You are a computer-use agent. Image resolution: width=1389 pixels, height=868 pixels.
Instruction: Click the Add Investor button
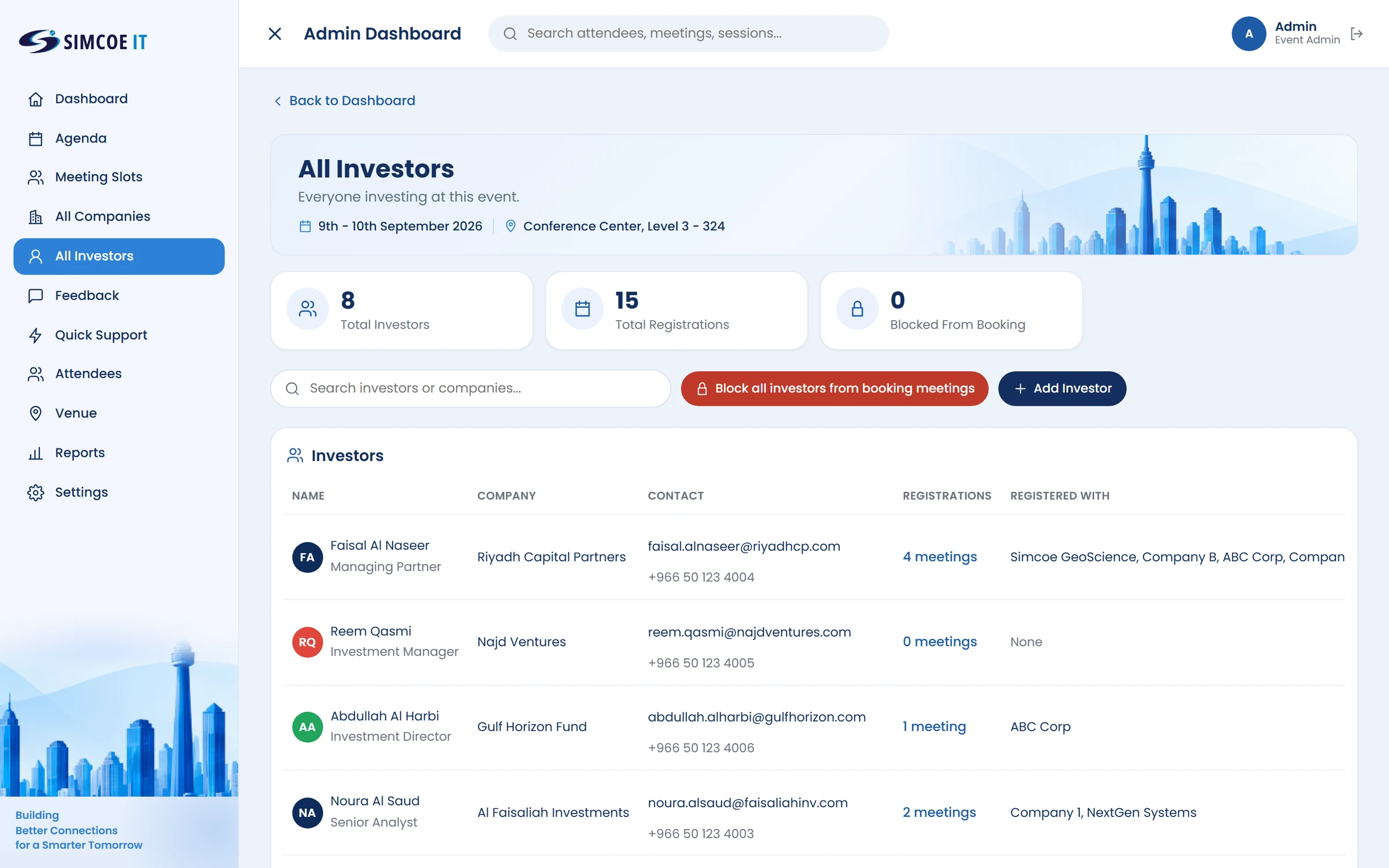tap(1062, 388)
